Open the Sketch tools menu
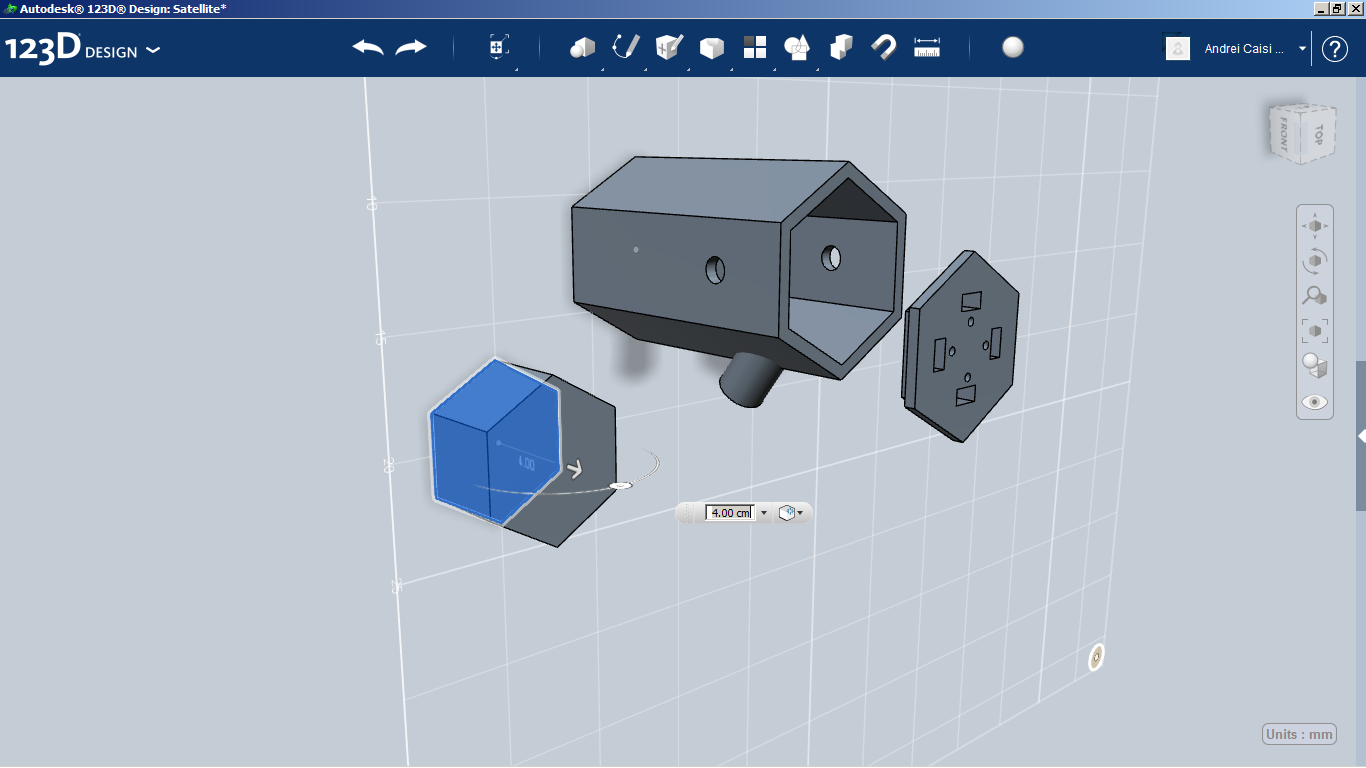The width and height of the screenshot is (1366, 768). pyautogui.click(x=626, y=47)
